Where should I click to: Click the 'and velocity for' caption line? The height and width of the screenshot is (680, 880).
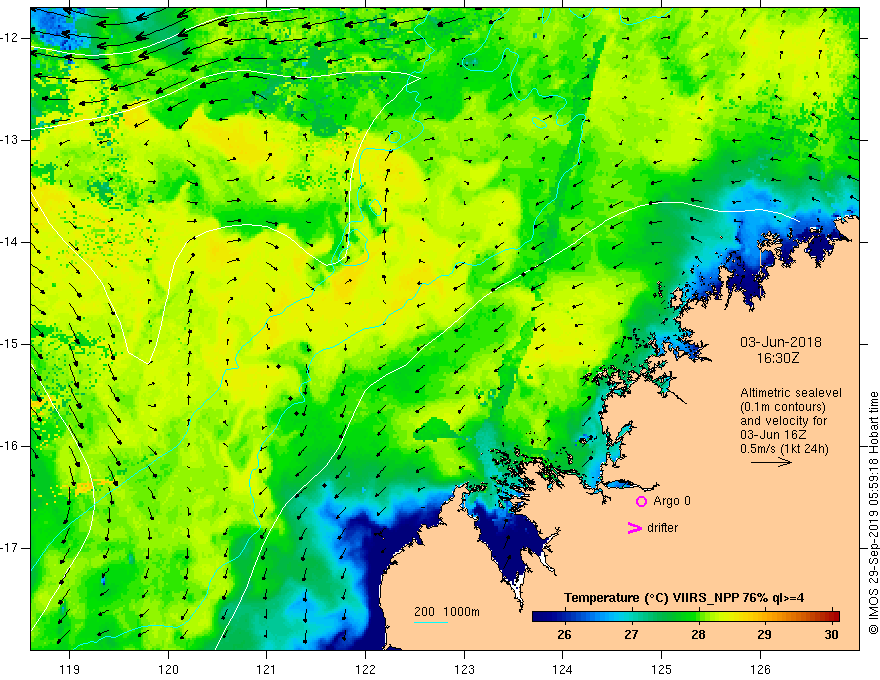(x=783, y=421)
